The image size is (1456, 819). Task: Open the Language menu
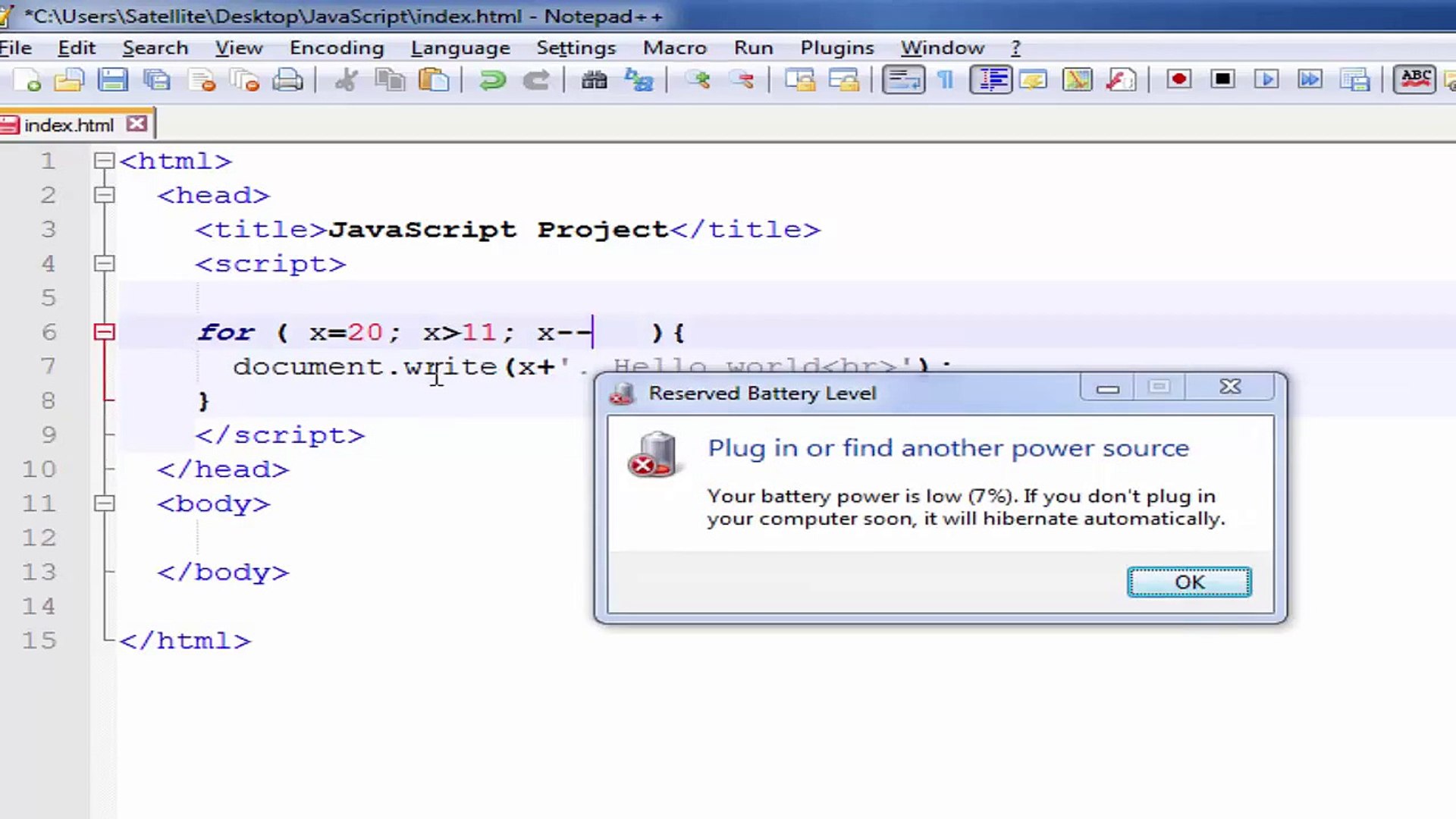click(460, 48)
